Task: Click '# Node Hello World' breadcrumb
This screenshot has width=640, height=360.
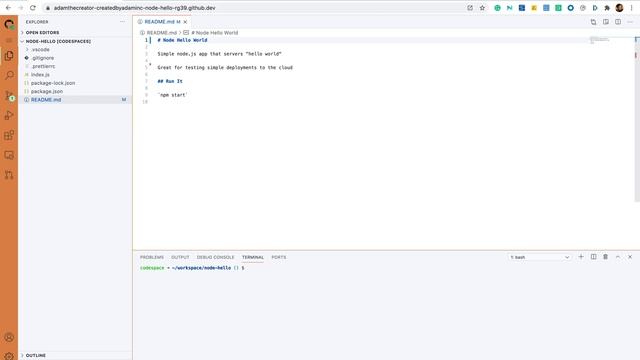Action: click(x=214, y=33)
